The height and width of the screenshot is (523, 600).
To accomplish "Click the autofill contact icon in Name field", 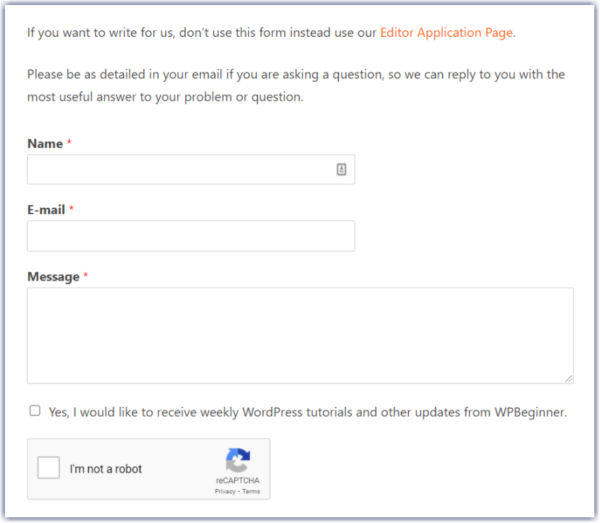I will coord(341,170).
